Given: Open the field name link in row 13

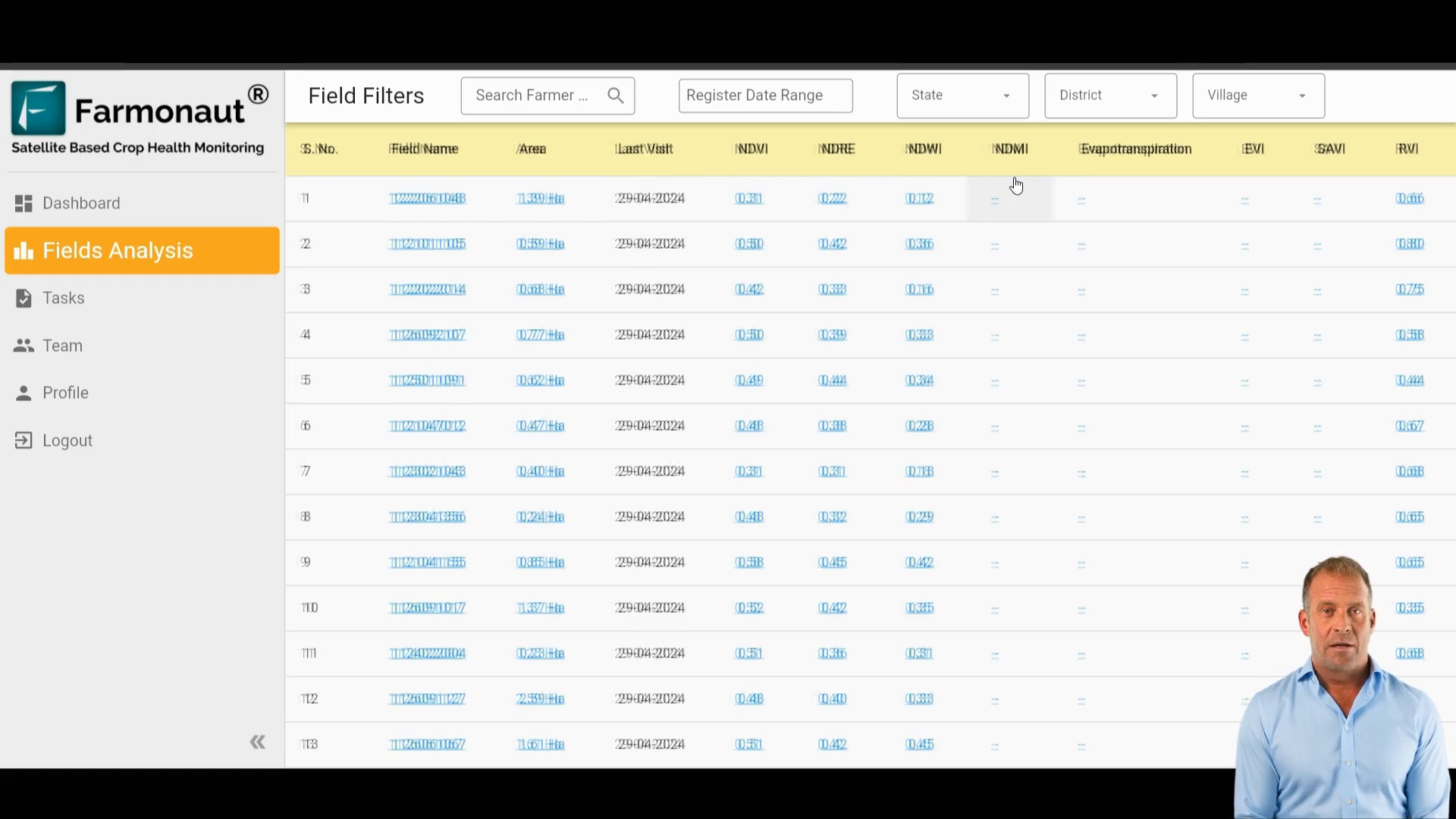Looking at the screenshot, I should point(427,745).
